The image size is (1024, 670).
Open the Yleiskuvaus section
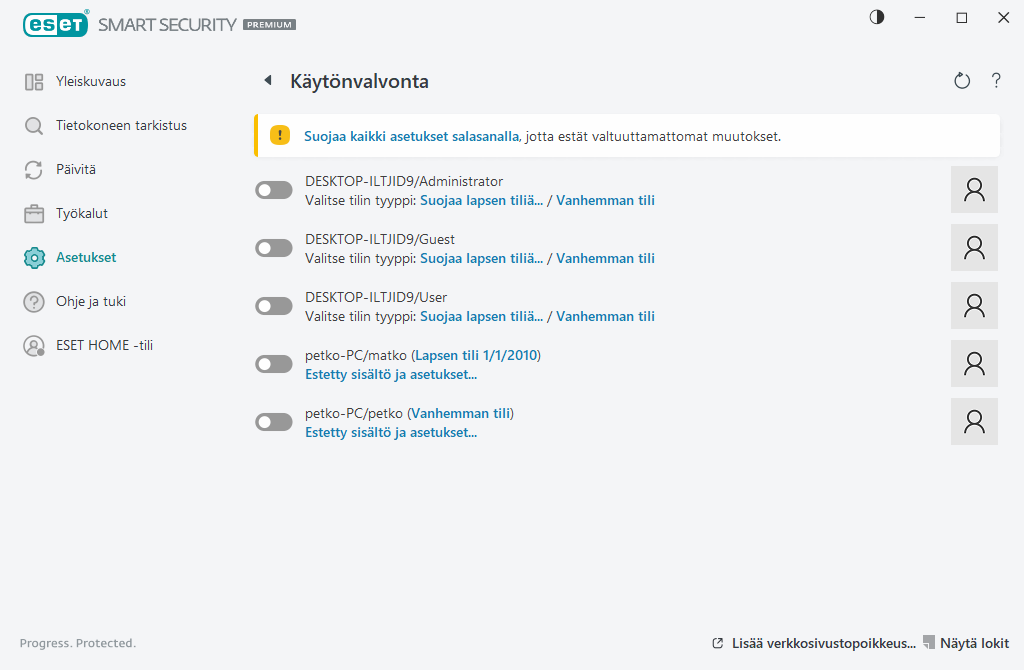pyautogui.click(x=90, y=82)
